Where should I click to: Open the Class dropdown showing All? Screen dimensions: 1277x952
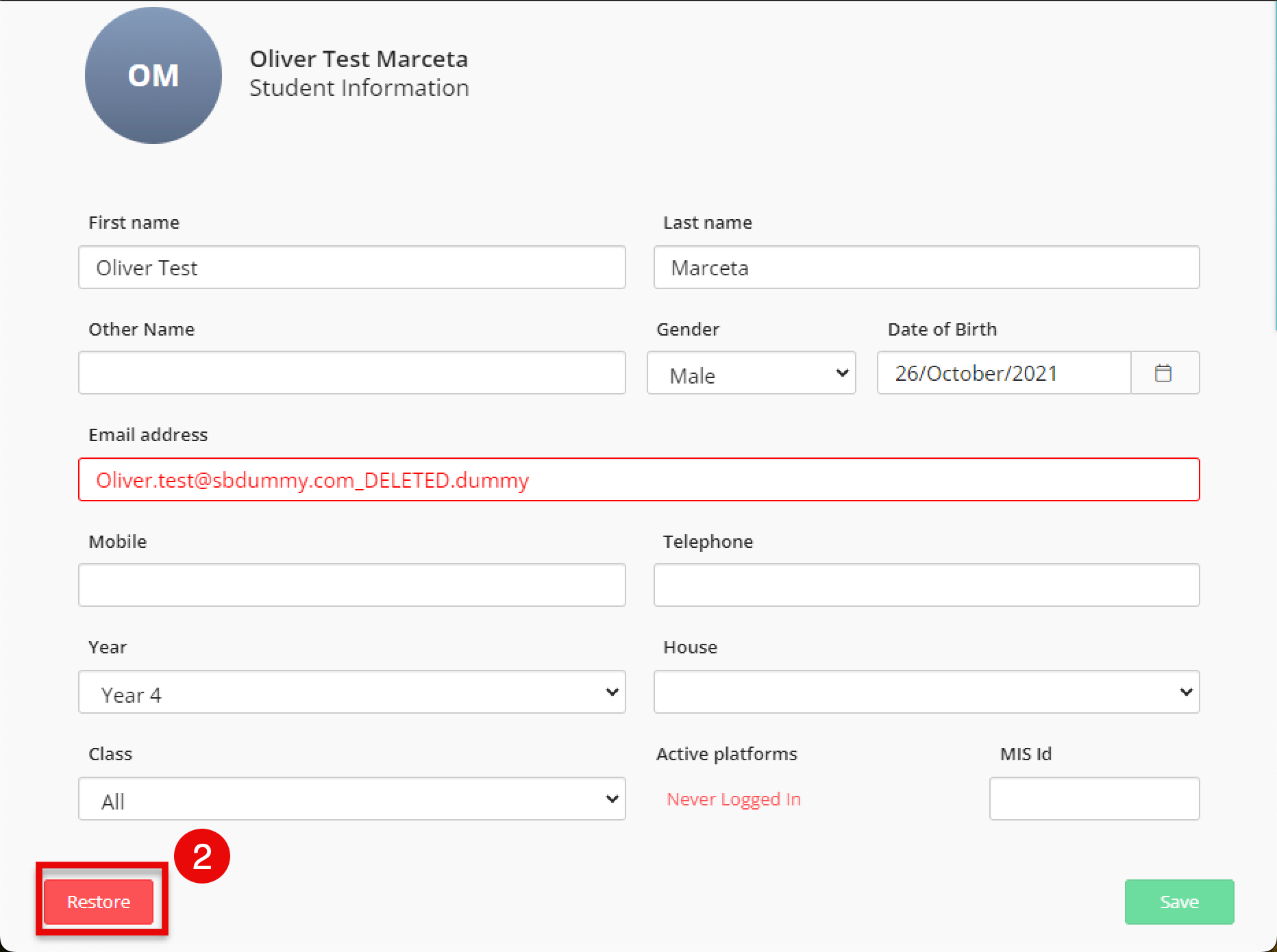pyautogui.click(x=351, y=799)
